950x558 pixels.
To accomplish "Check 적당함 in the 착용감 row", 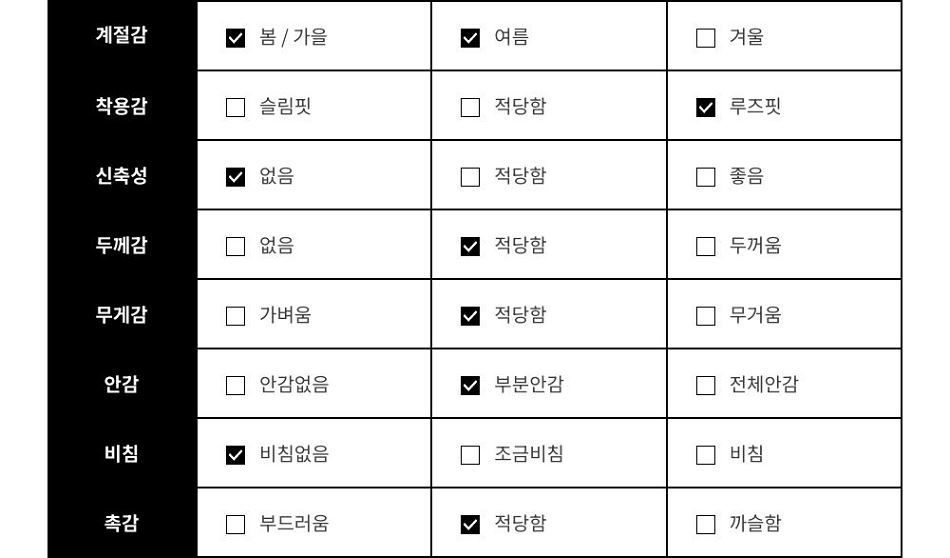I will point(470,108).
